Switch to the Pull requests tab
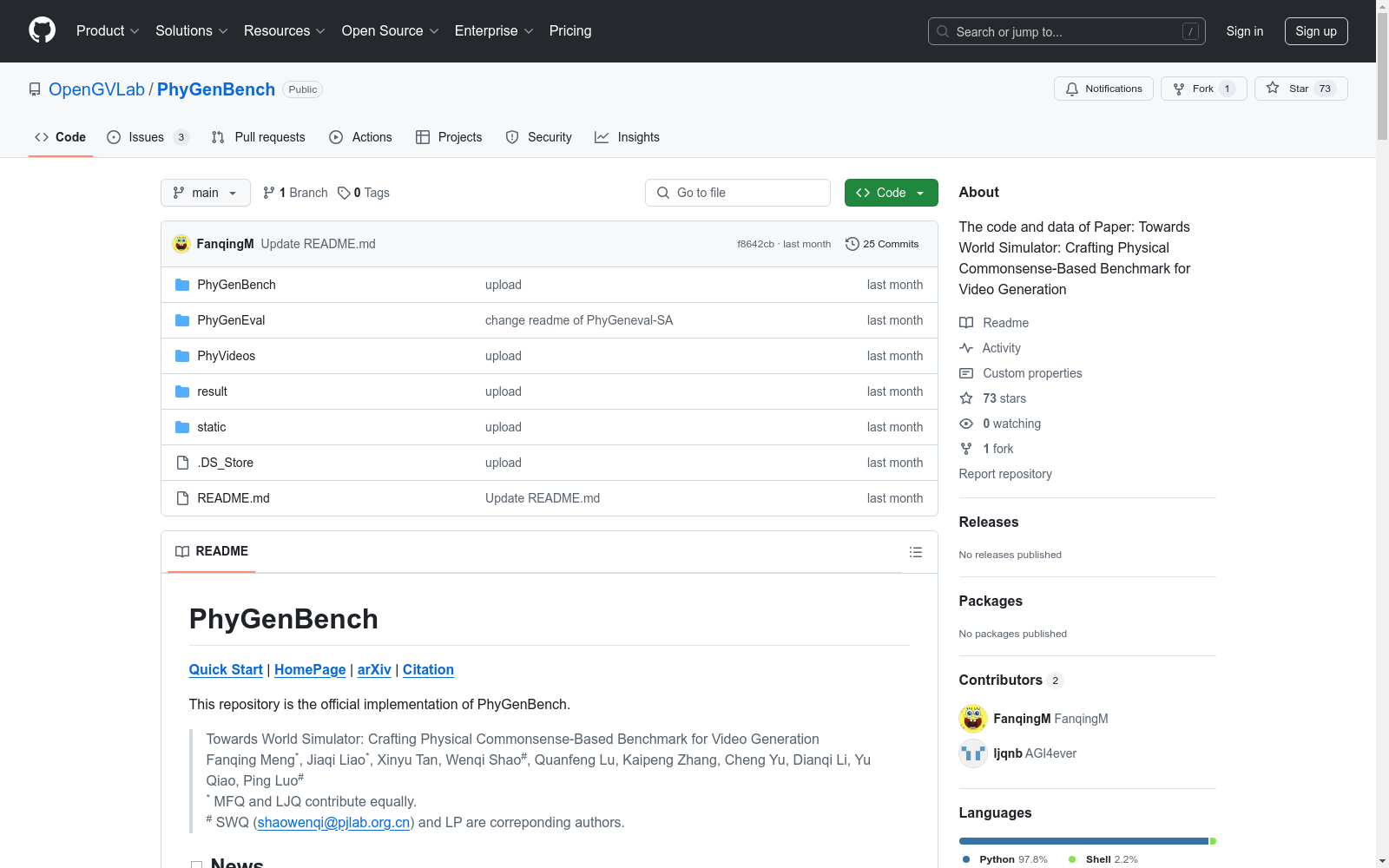Screen dimensions: 1389x868 (x=259, y=137)
